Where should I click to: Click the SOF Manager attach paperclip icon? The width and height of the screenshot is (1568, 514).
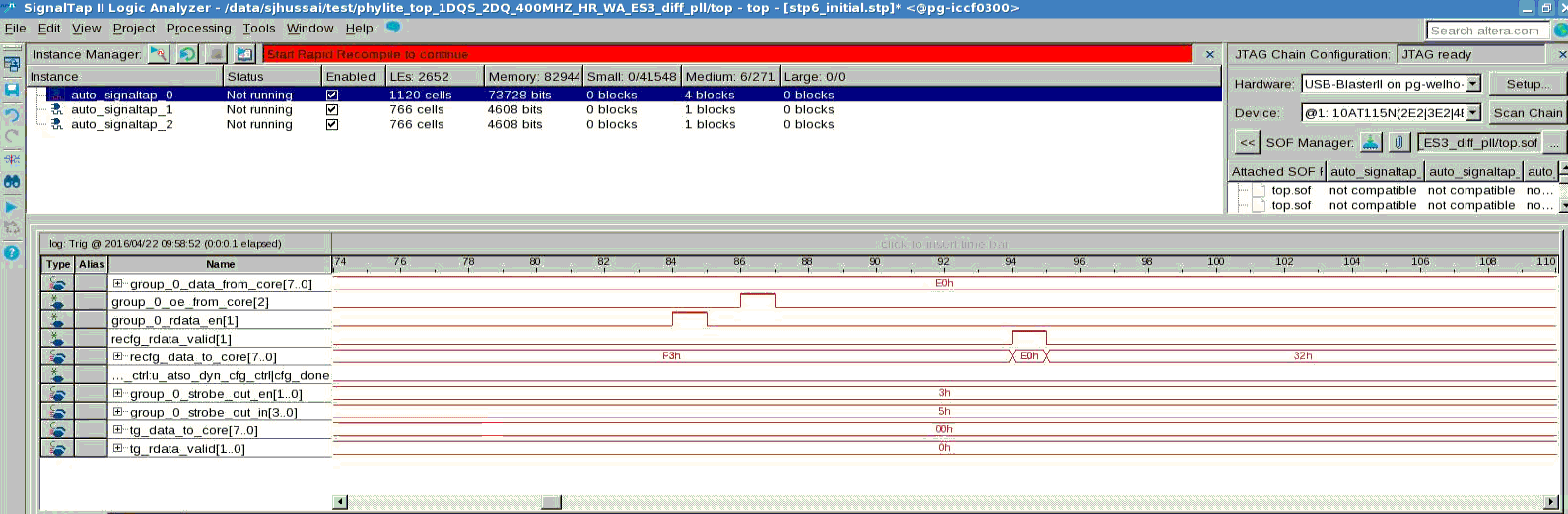(1398, 142)
